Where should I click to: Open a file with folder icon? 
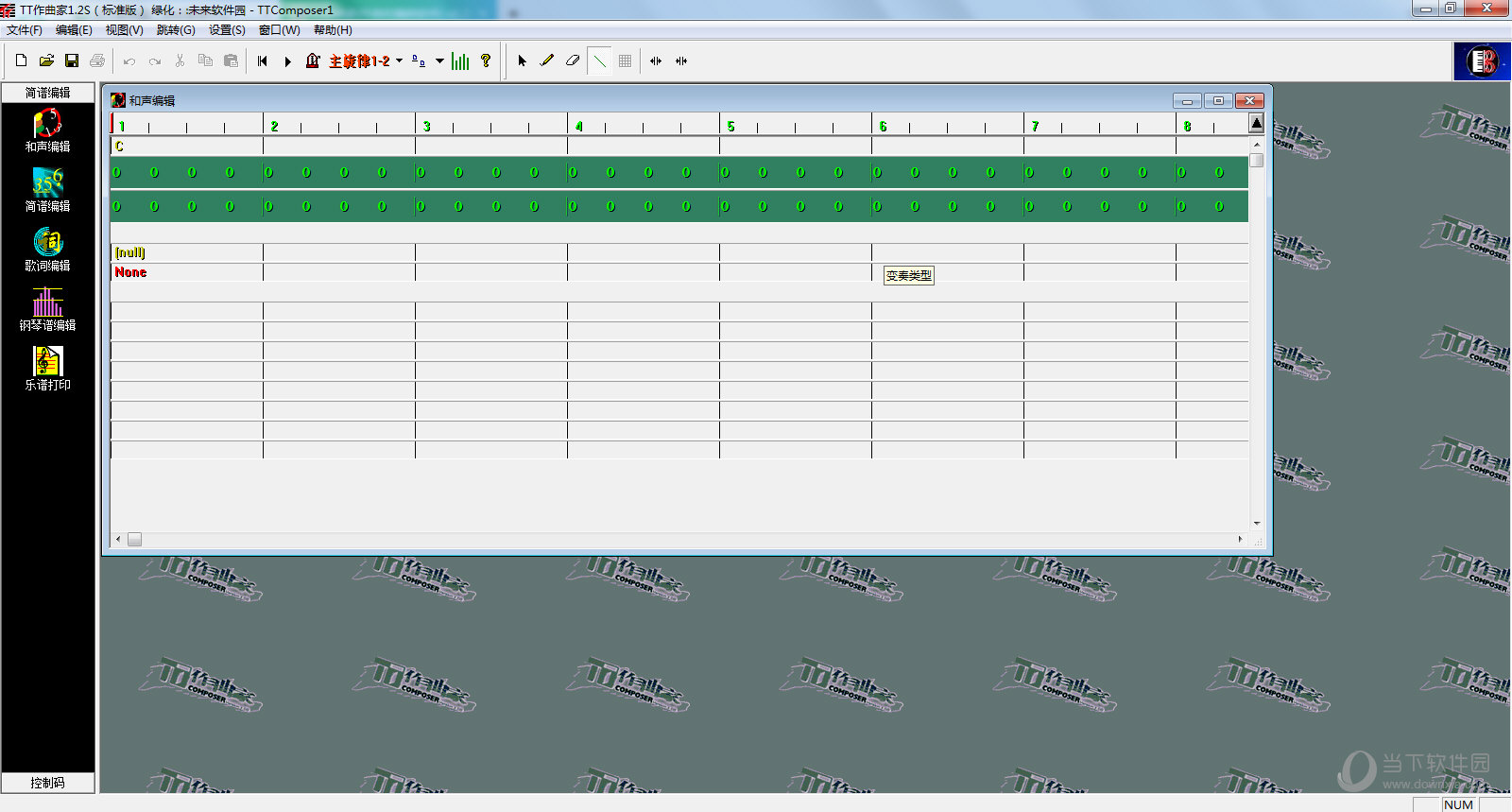coord(46,60)
